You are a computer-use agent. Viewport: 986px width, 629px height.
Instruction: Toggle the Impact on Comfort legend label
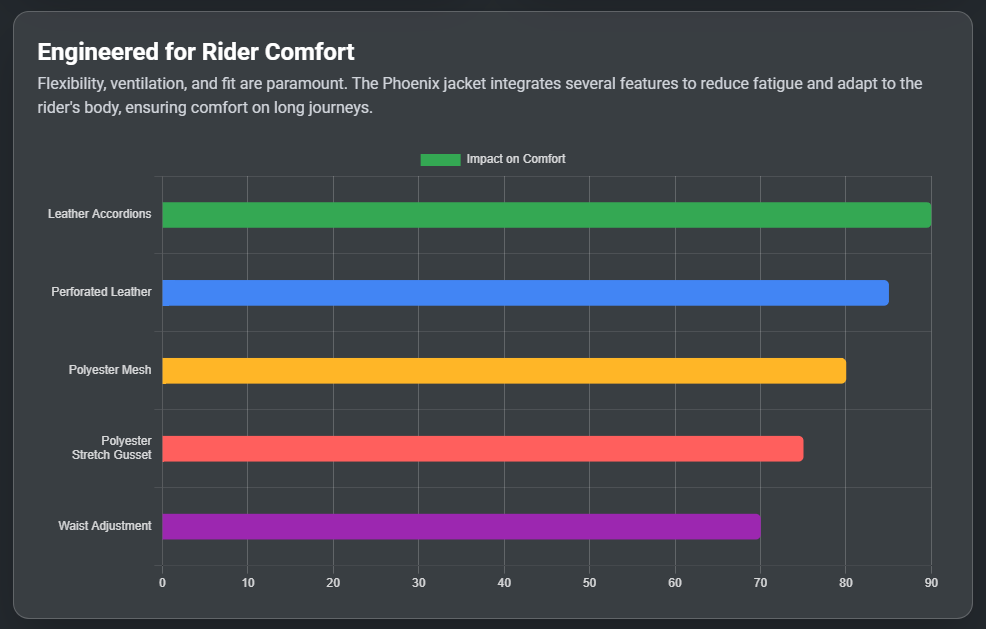515,160
